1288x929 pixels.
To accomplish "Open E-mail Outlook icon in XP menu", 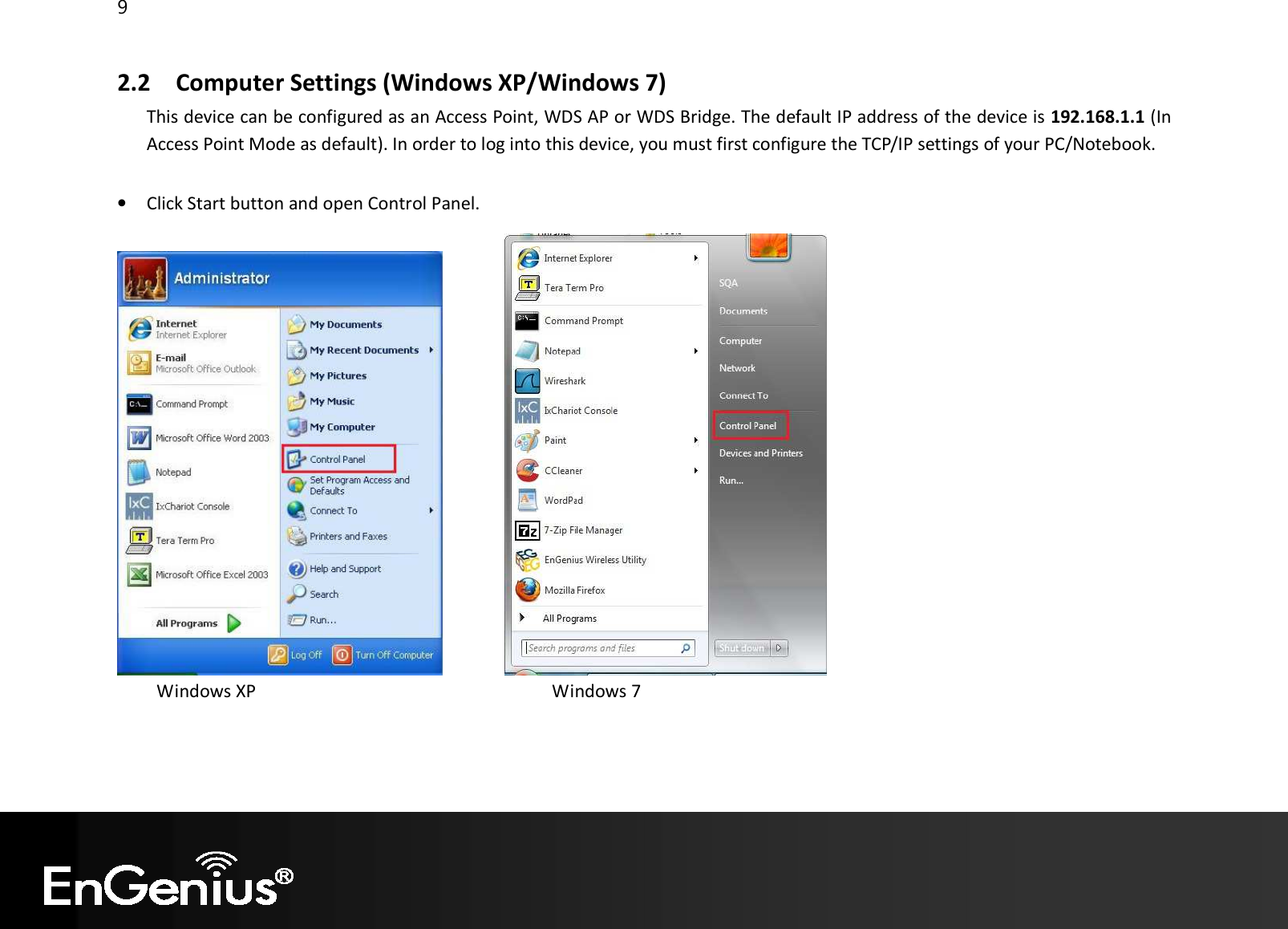I will (x=140, y=363).
